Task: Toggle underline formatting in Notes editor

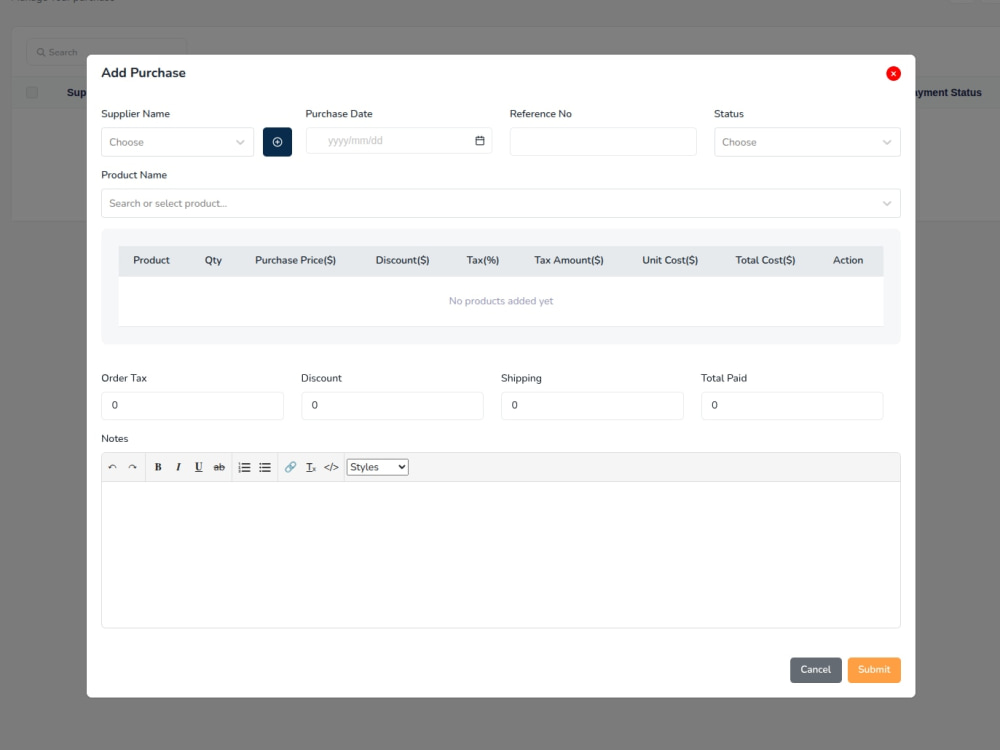Action: click(x=198, y=467)
